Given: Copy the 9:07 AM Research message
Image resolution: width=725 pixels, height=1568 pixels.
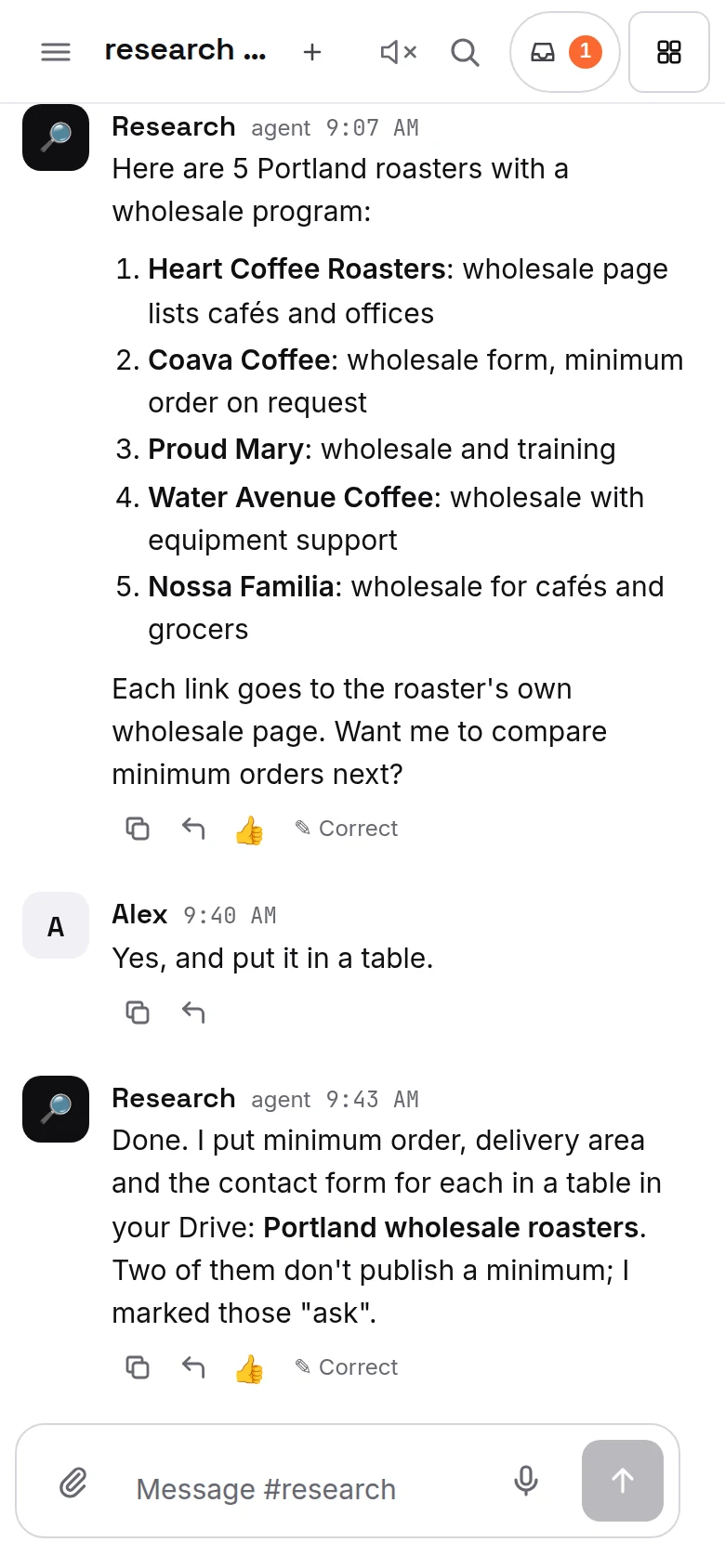Looking at the screenshot, I should [x=138, y=828].
